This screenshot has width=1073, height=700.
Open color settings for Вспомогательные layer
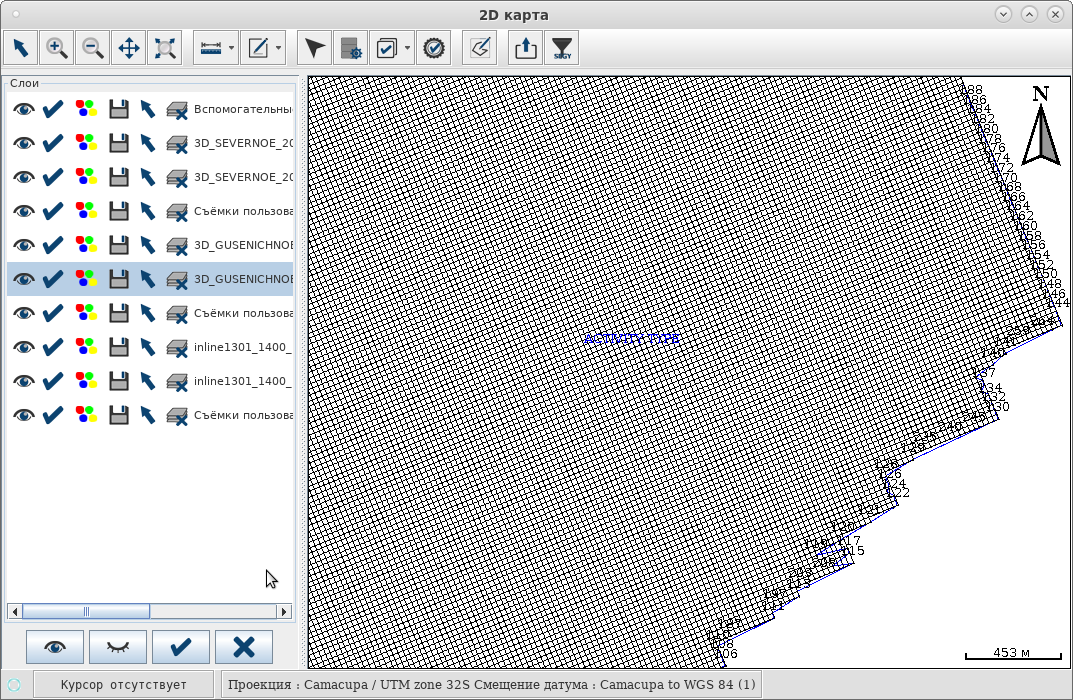tap(86, 109)
